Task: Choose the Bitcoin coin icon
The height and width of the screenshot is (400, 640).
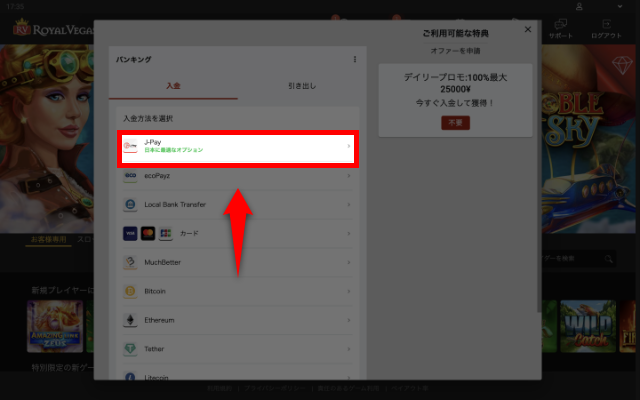Action: (130, 291)
